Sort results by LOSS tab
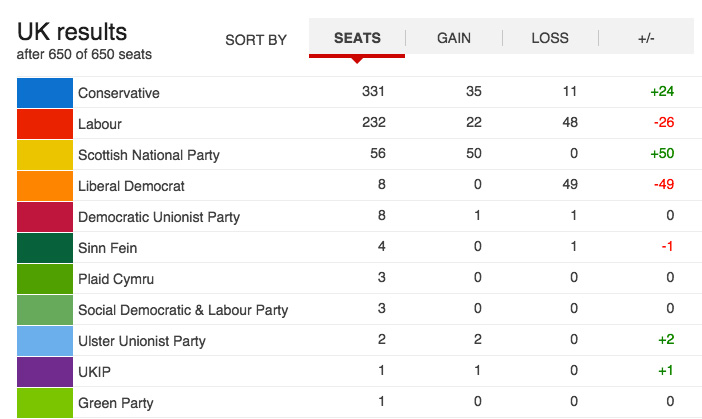This screenshot has width=702, height=419. coord(550,38)
